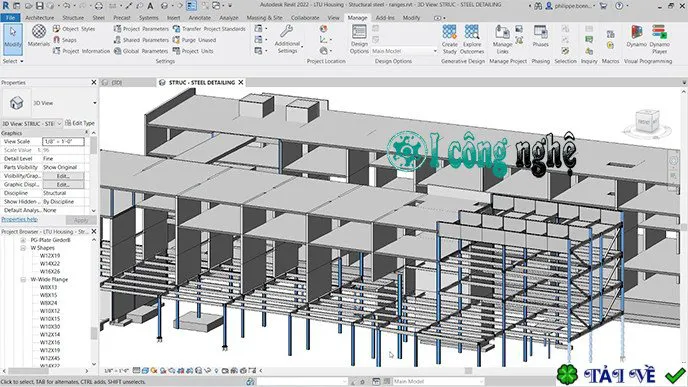The width and height of the screenshot is (688, 387).
Task: Switch to the Collaborate ribbon tab
Action: 305,18
